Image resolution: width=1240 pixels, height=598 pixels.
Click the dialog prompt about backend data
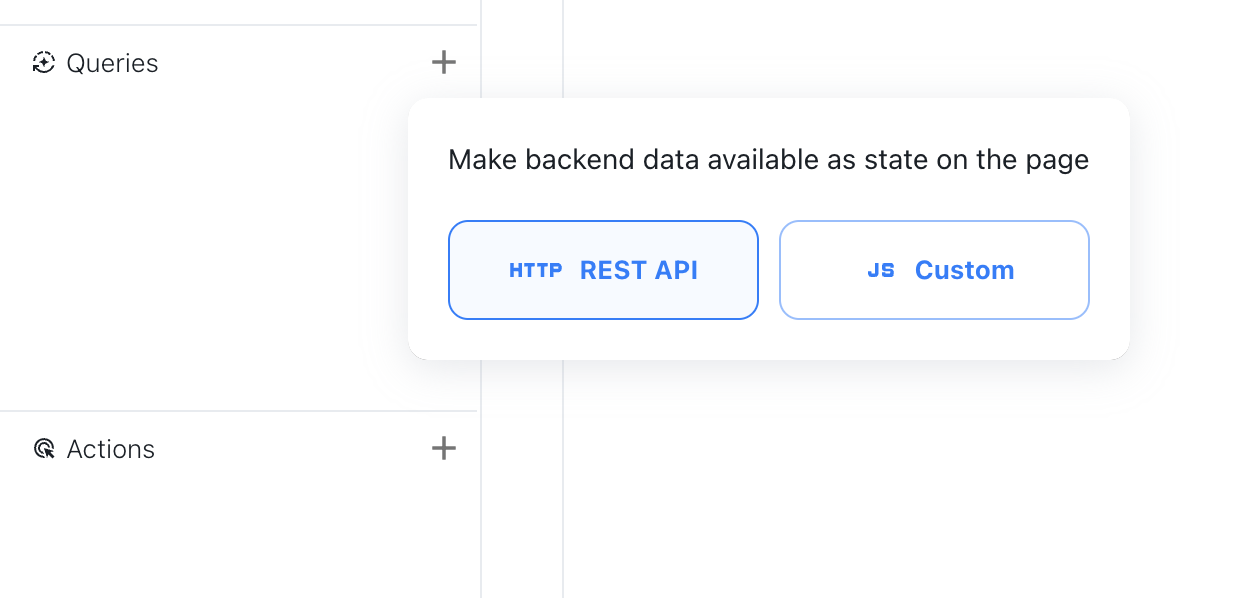[x=769, y=159]
